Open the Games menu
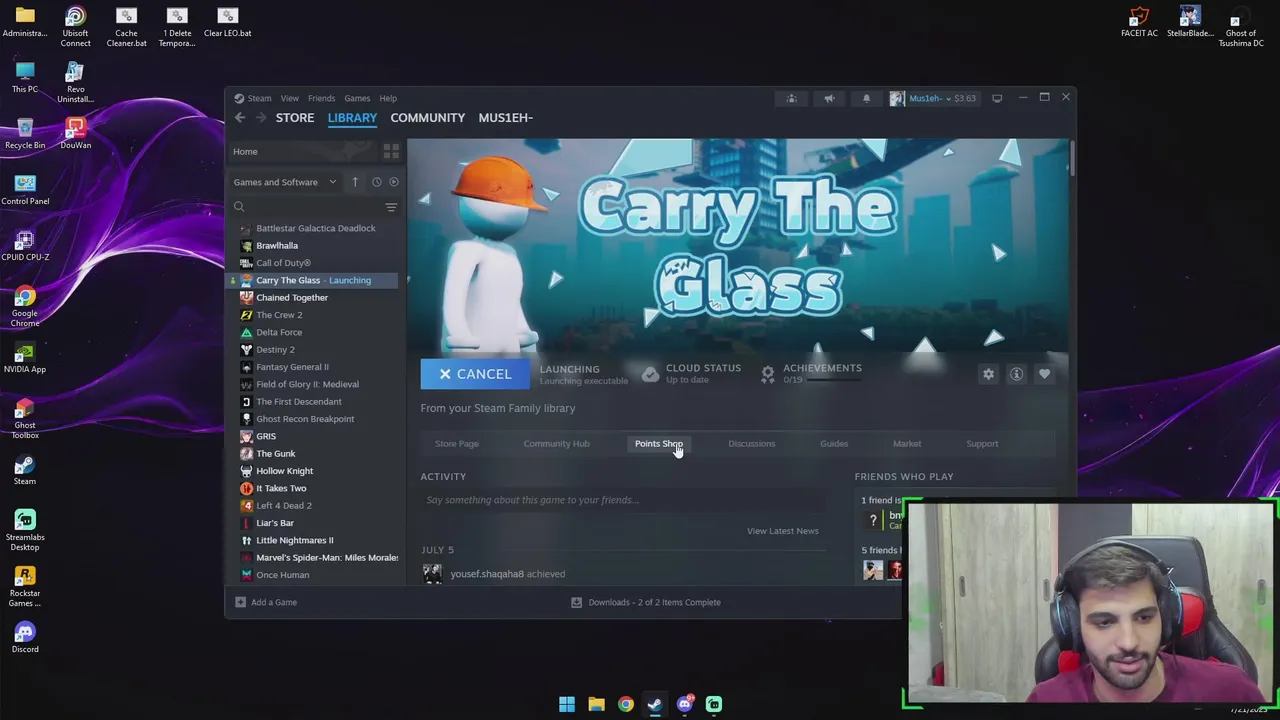 click(357, 98)
